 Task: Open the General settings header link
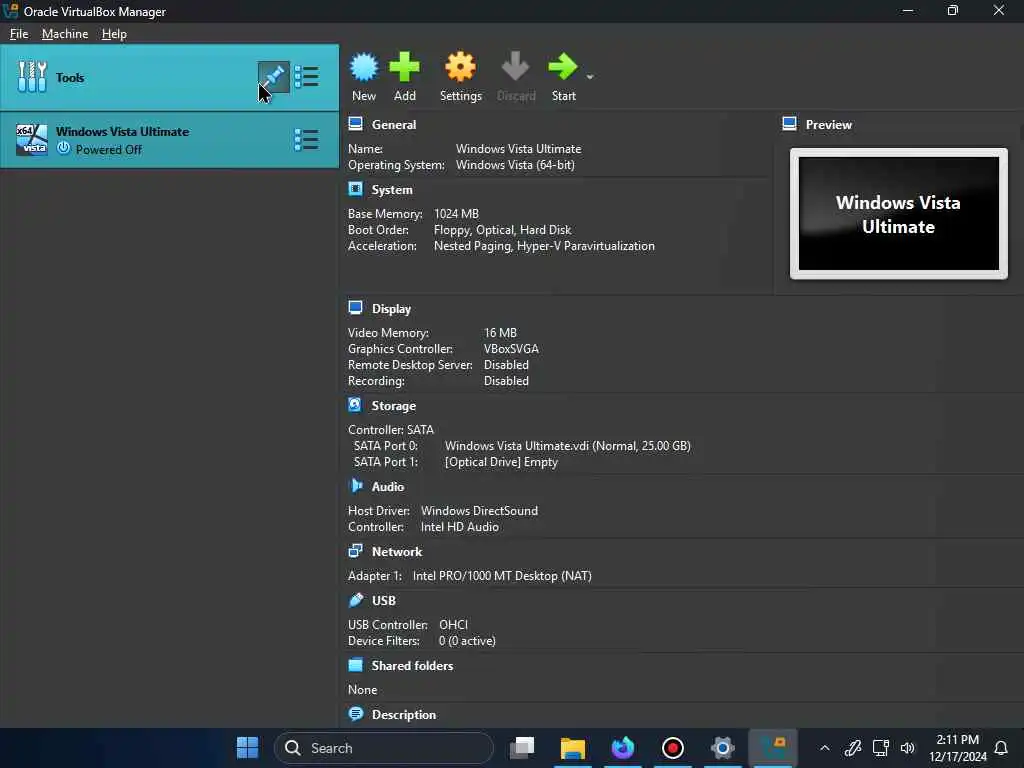pyautogui.click(x=394, y=125)
